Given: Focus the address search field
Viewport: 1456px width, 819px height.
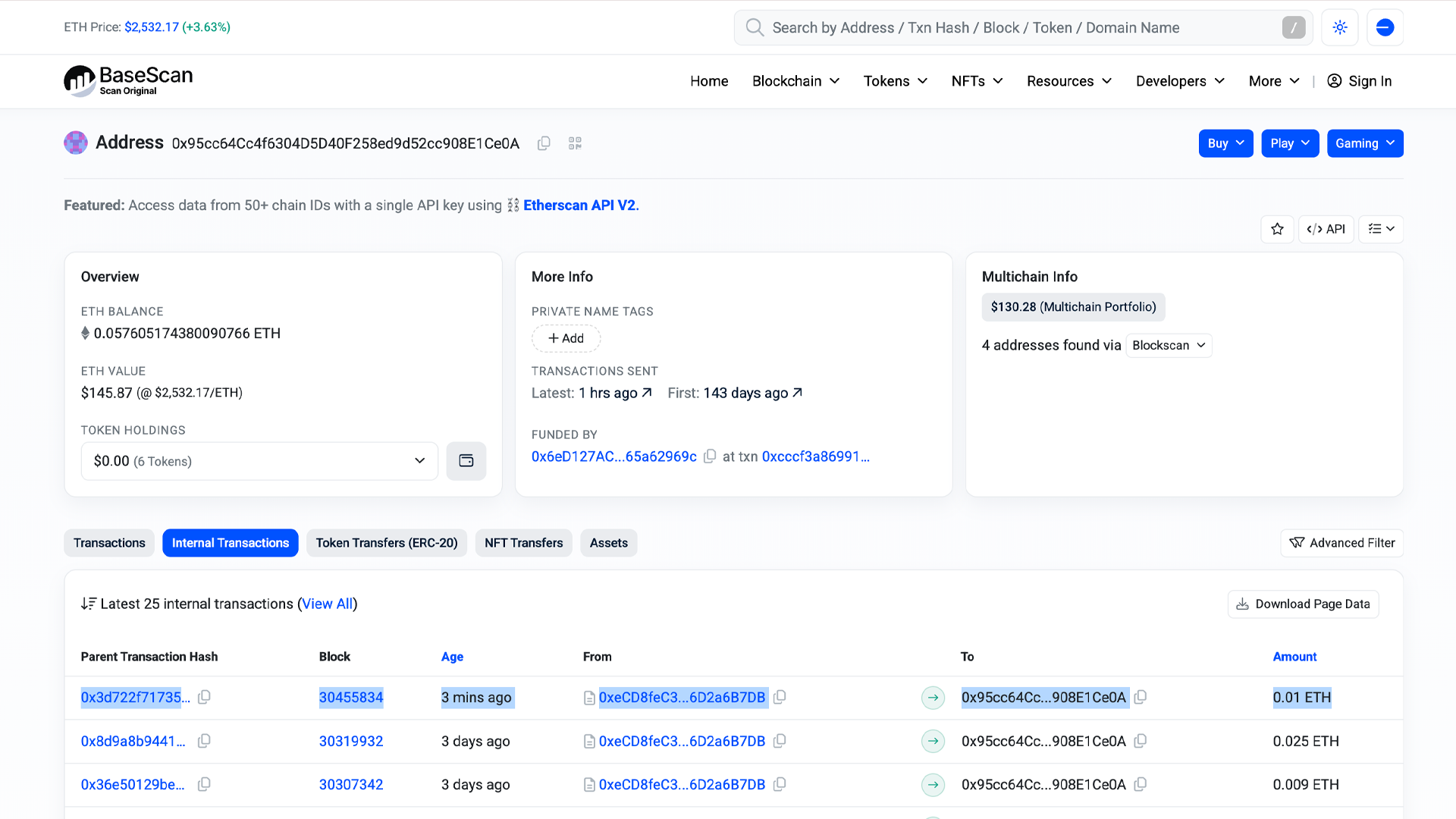Looking at the screenshot, I should tap(1023, 27).
